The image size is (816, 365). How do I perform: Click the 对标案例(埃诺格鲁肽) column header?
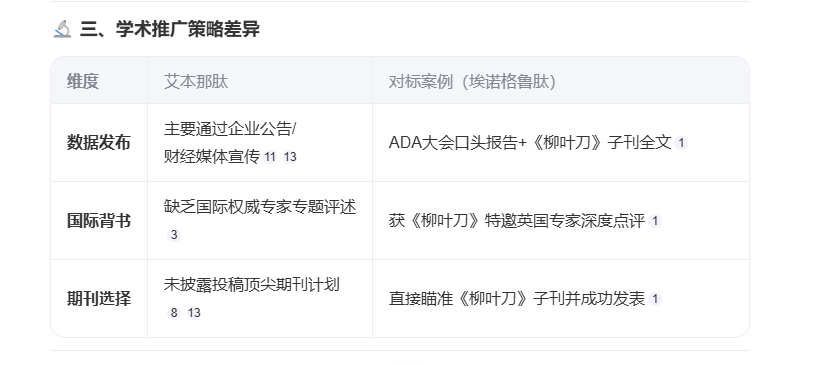pyautogui.click(x=472, y=81)
